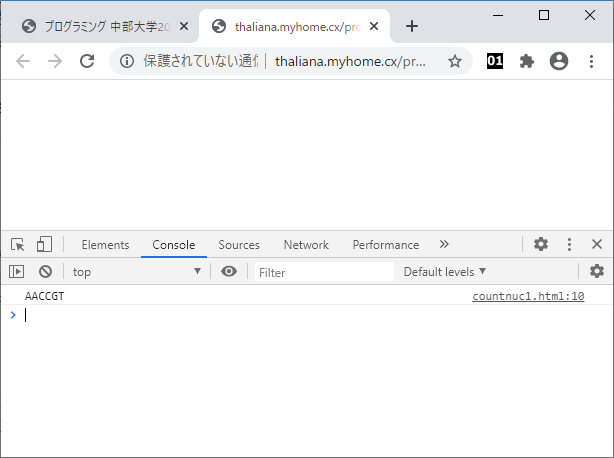Bookmark this page with the star icon
The width and height of the screenshot is (614, 458).
tap(455, 61)
